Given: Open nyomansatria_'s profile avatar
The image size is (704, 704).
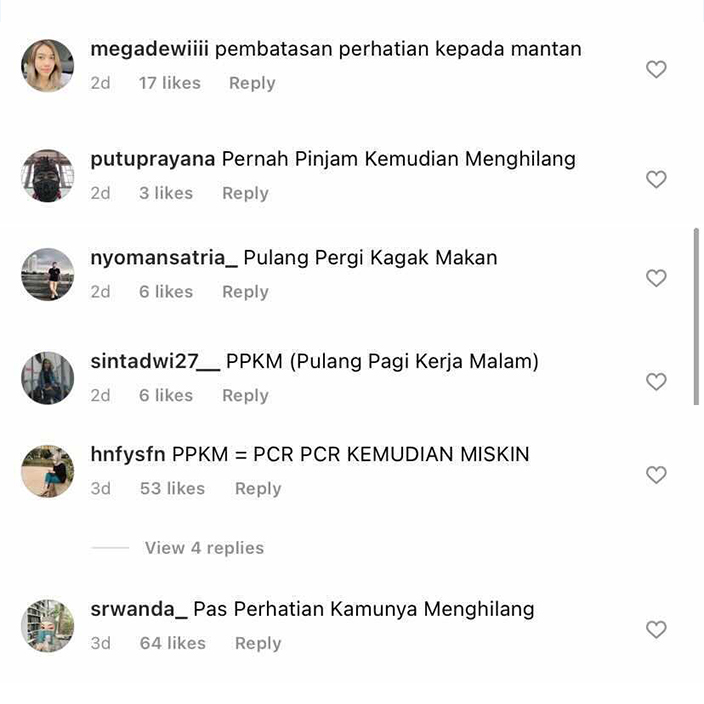Looking at the screenshot, I should coord(48,274).
